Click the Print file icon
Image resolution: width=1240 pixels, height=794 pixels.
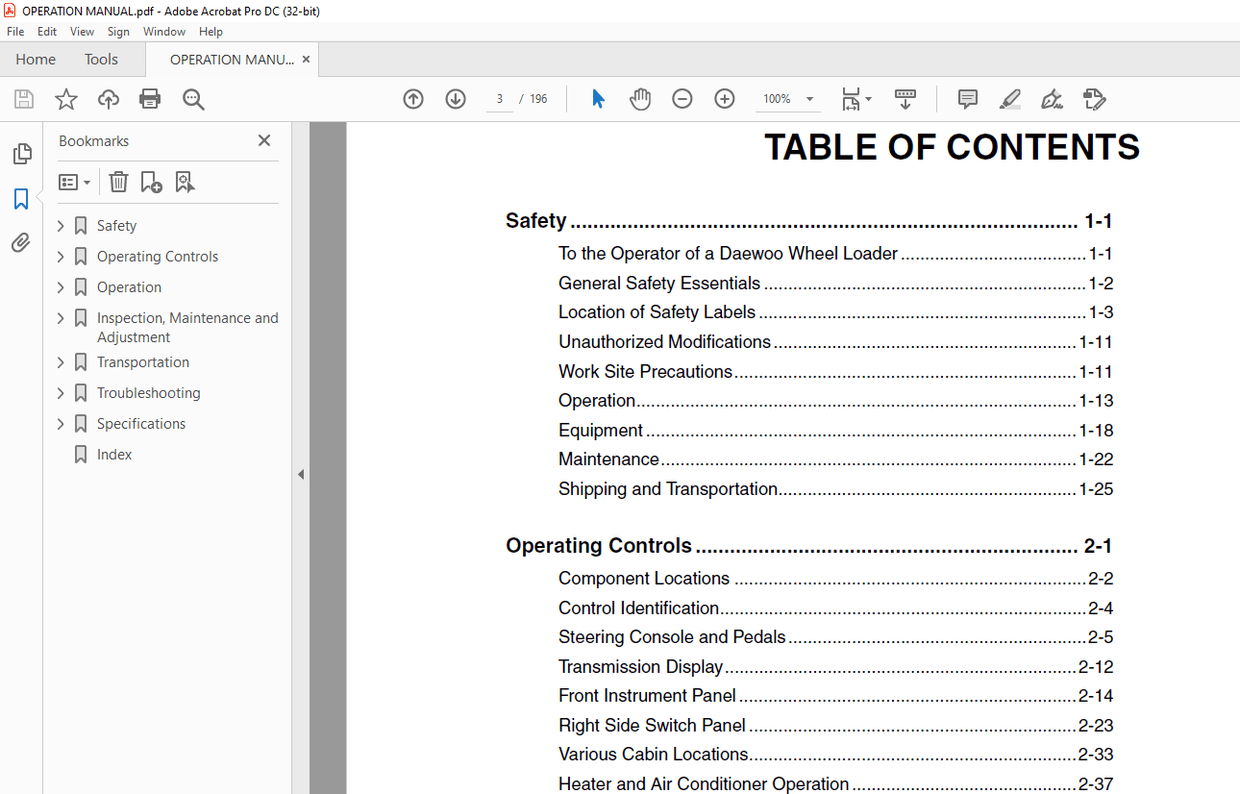[150, 99]
